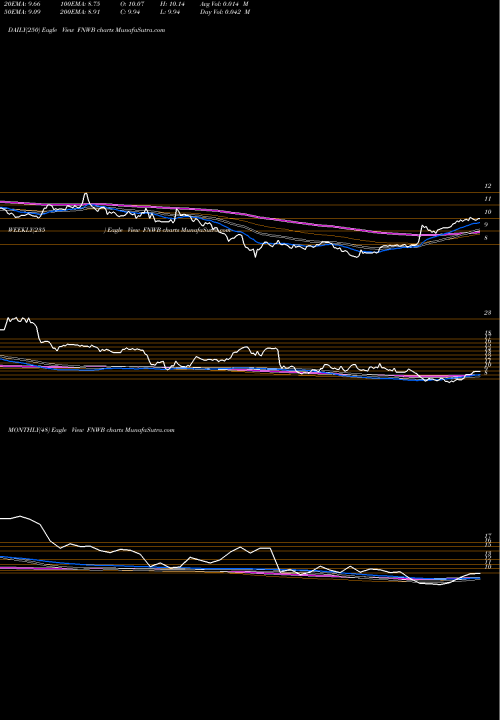Click the 20EMA value label

[x=24, y=4]
